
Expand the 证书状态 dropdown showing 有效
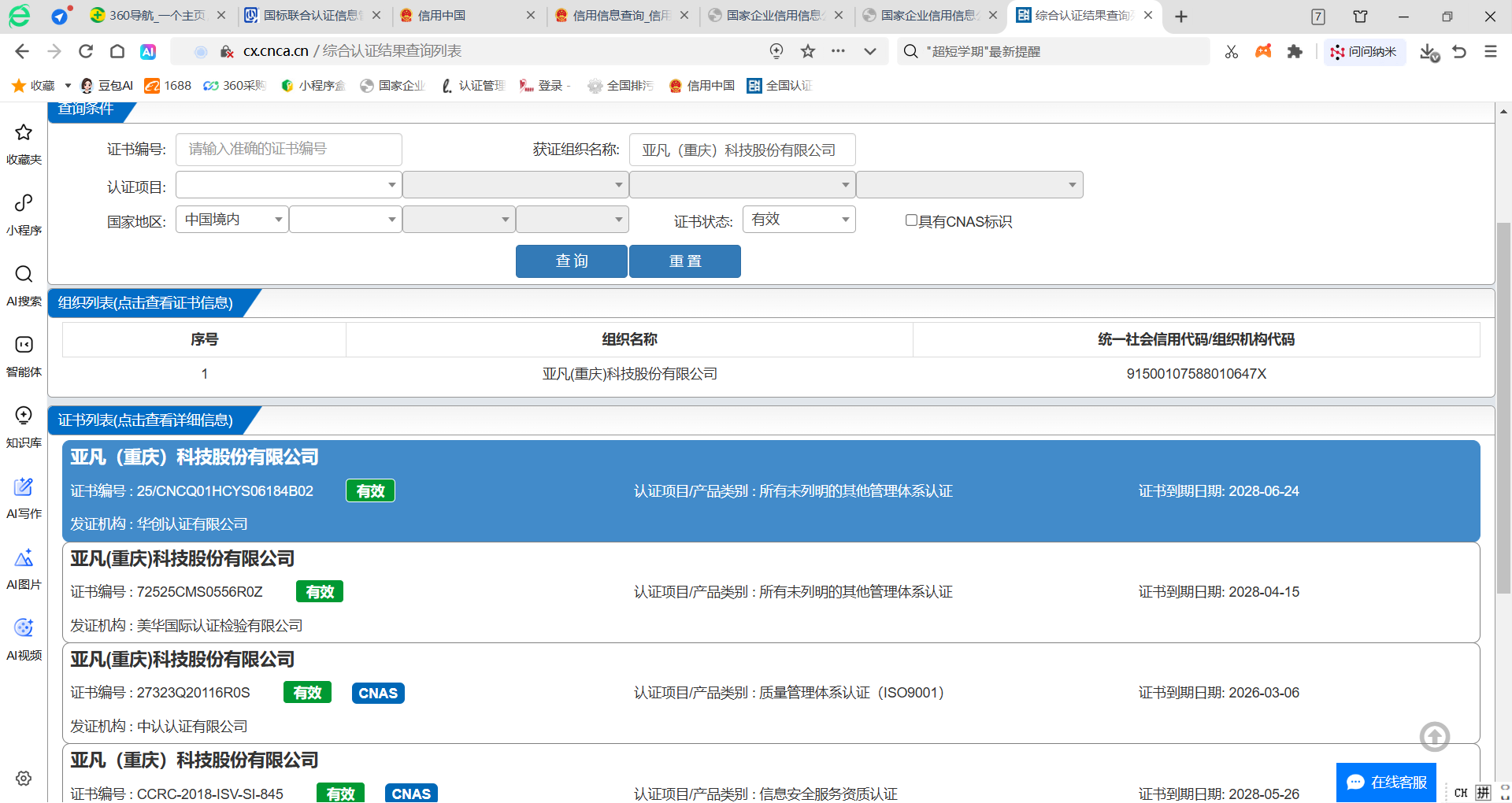pyautogui.click(x=799, y=220)
